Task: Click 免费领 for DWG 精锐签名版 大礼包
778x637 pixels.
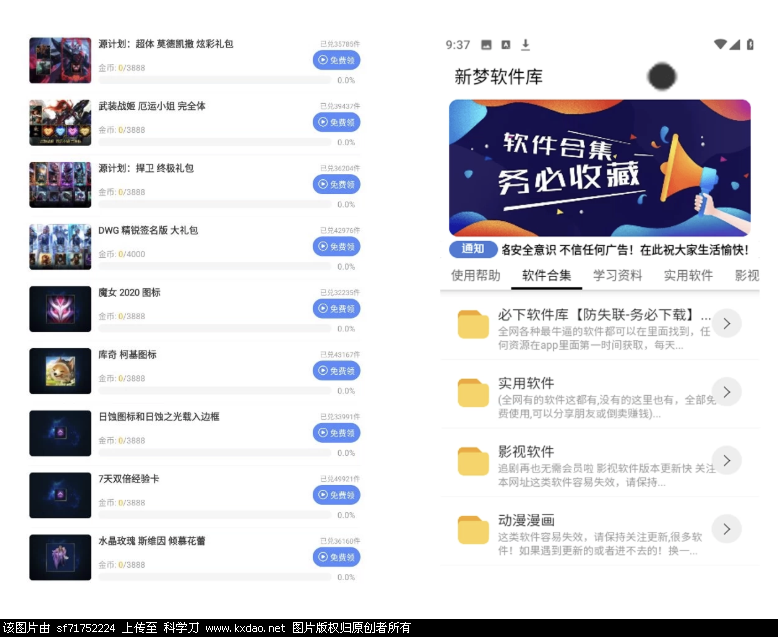Action: click(336, 247)
